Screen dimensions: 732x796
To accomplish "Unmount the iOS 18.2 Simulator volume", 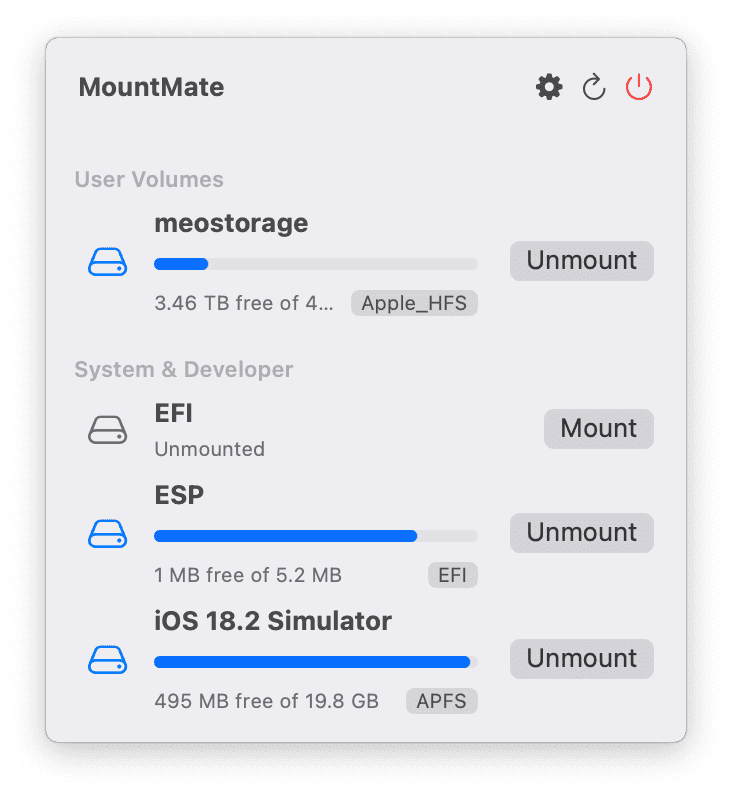I will point(581,659).
